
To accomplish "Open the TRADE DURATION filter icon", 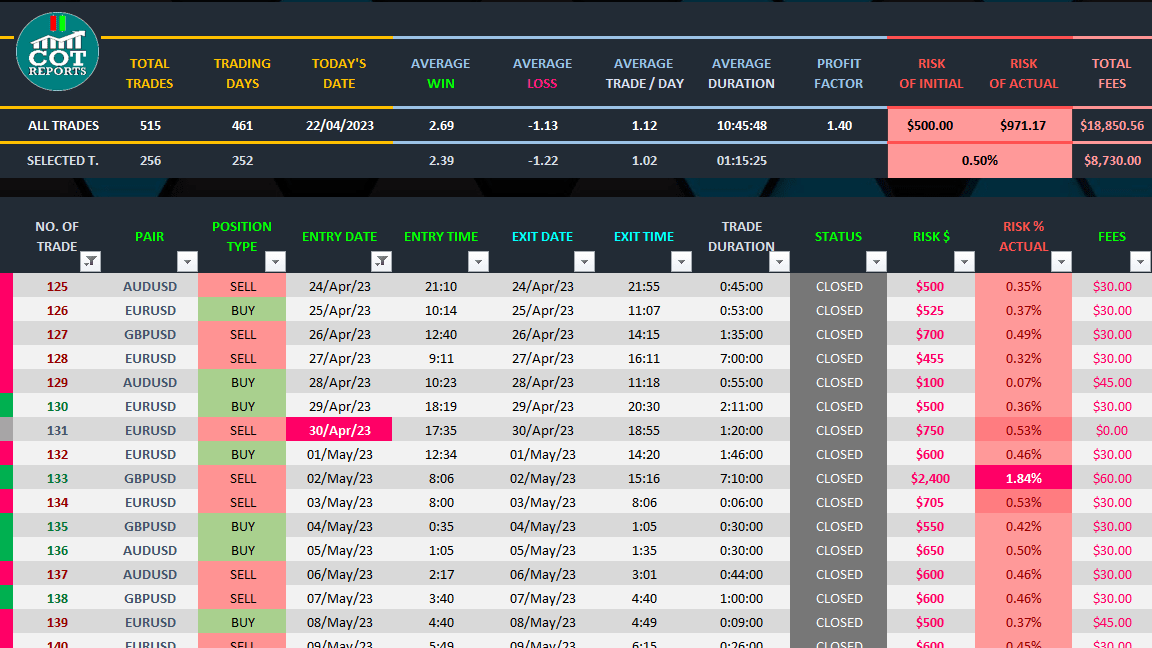I will coord(780,261).
